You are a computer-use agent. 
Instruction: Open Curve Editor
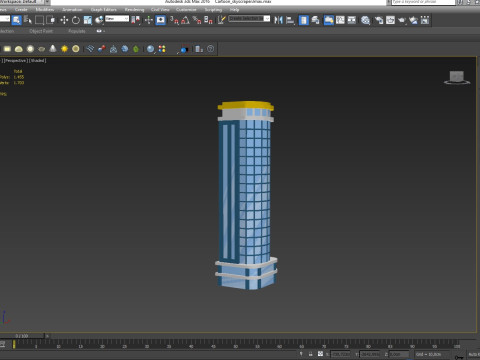[340, 20]
